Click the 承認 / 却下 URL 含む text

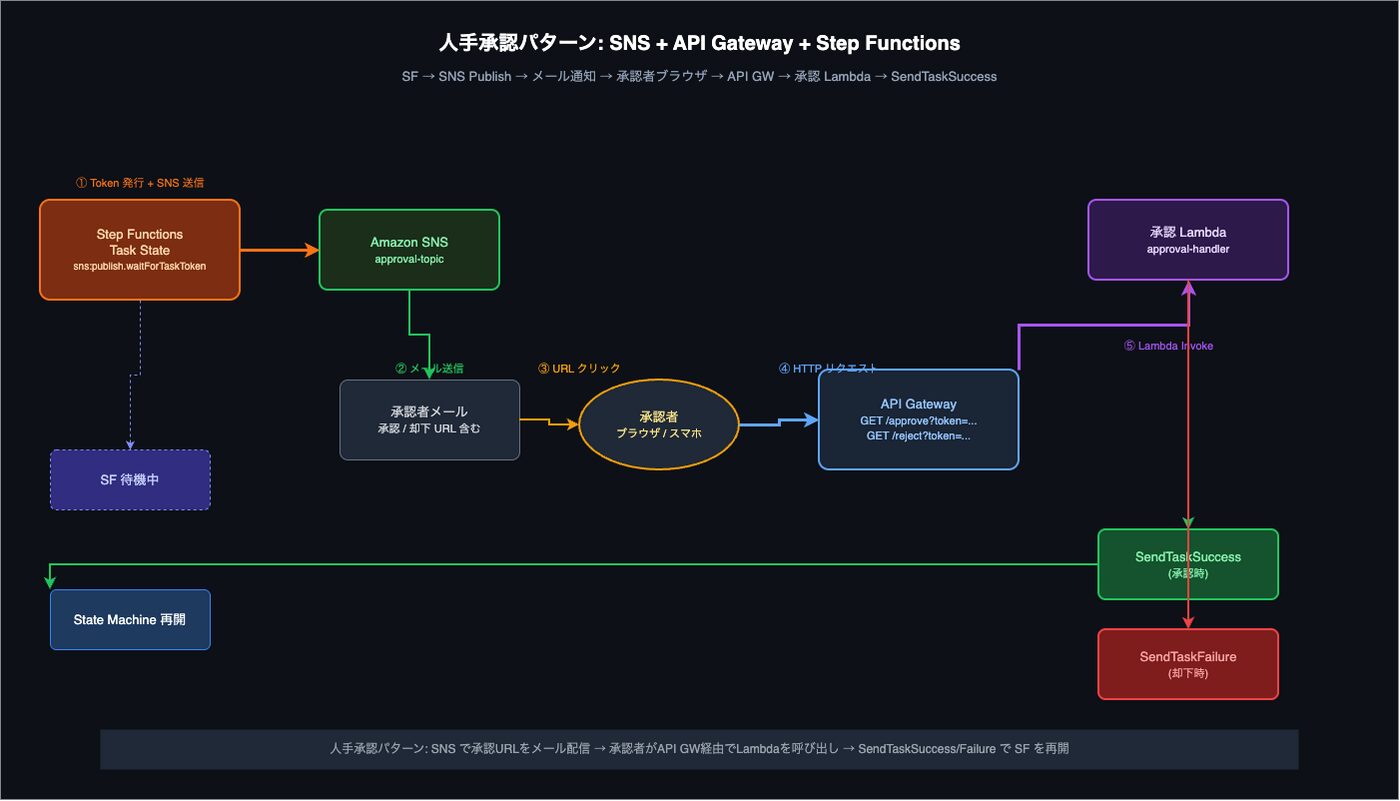[429, 429]
